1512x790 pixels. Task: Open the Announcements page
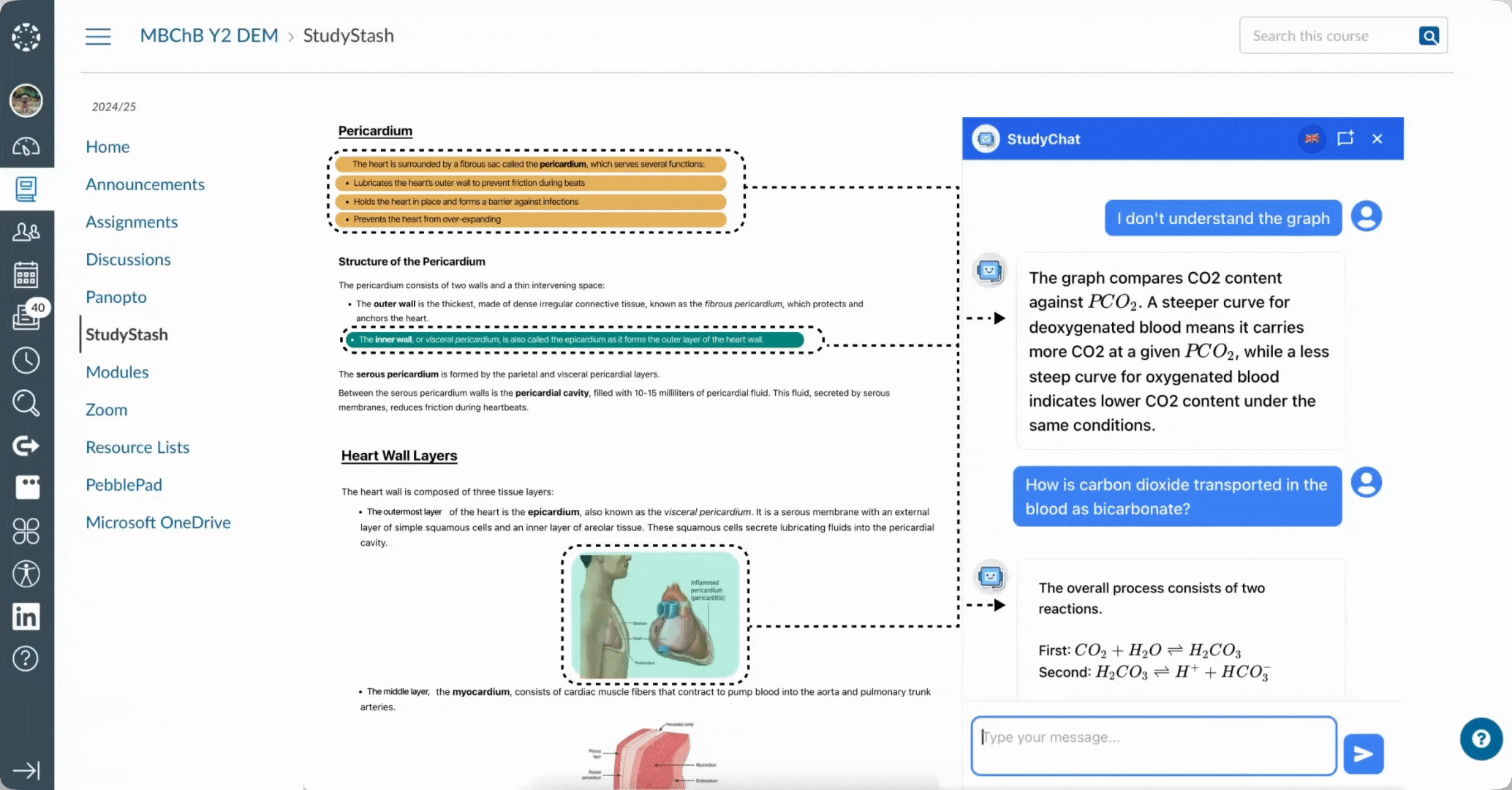coord(145,184)
